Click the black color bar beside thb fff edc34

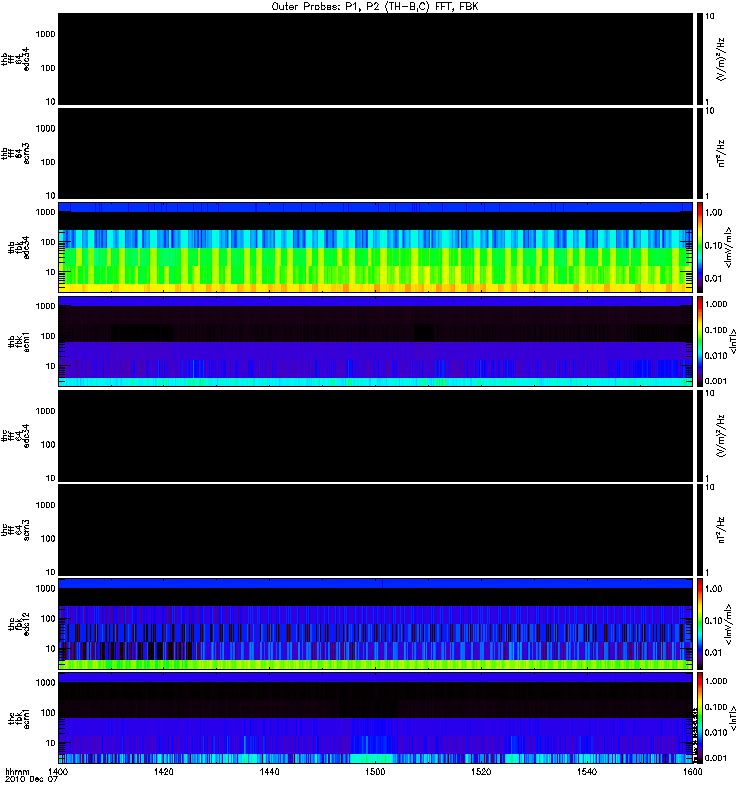click(x=700, y=59)
